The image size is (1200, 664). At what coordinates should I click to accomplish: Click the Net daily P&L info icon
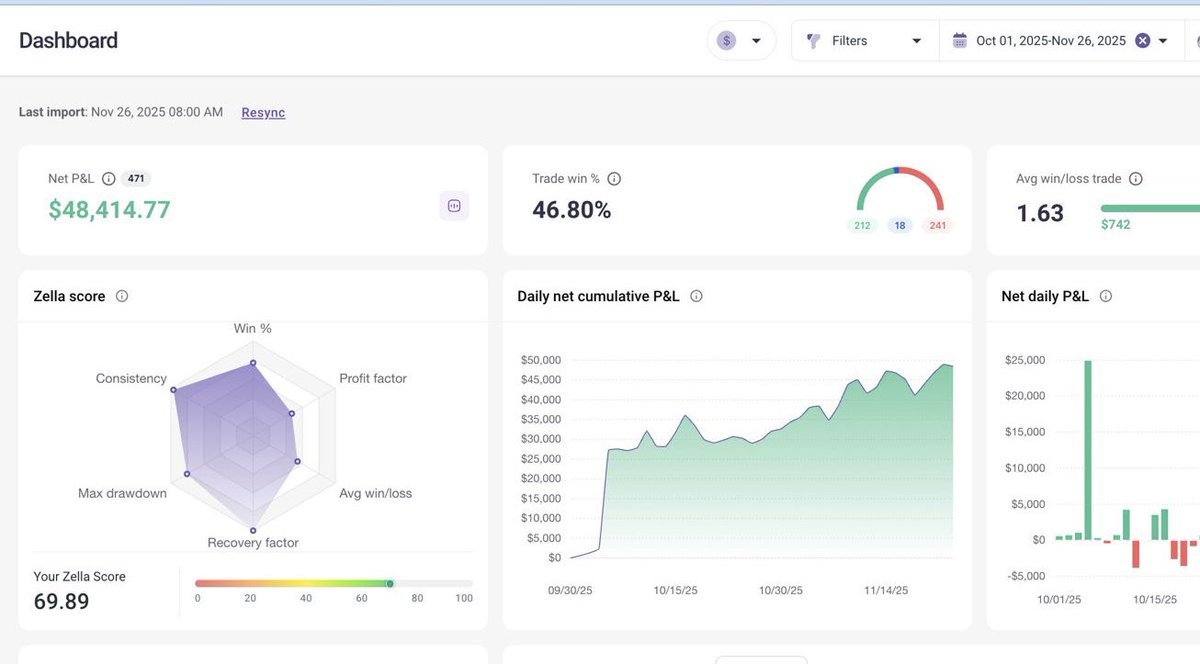(1106, 296)
